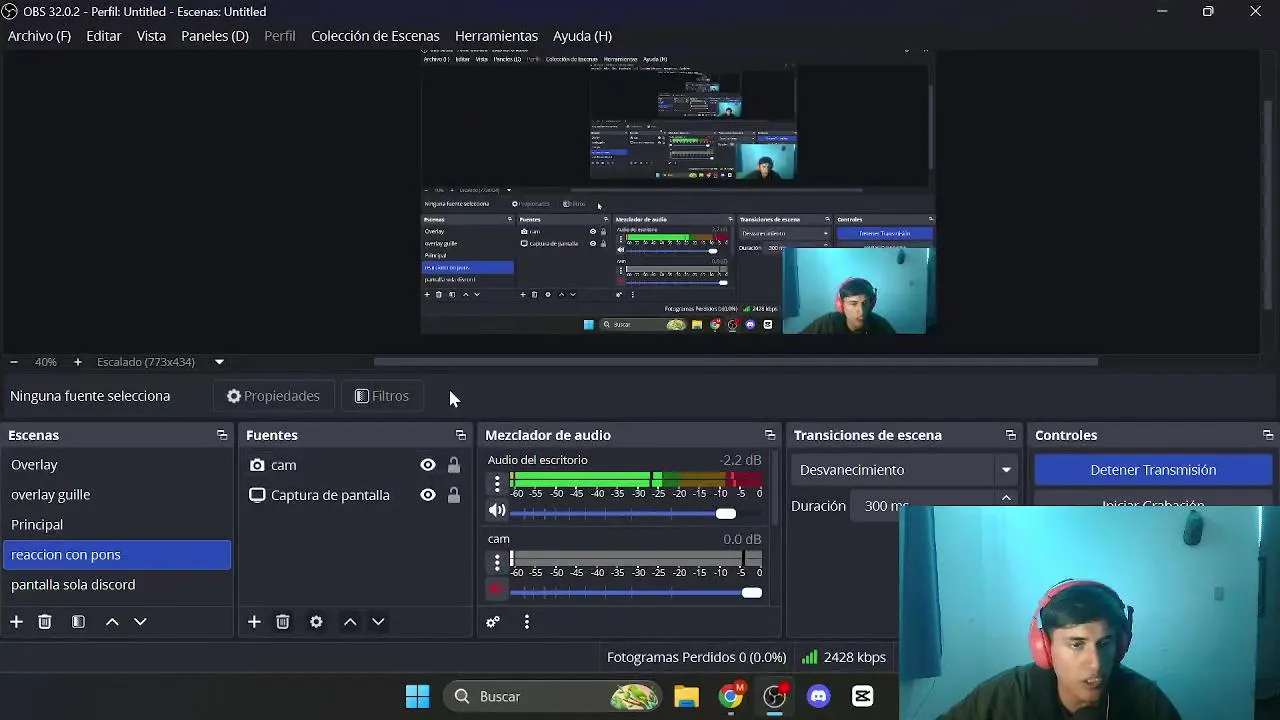Open options dots for cam audio channel
1280x720 pixels.
[497, 563]
